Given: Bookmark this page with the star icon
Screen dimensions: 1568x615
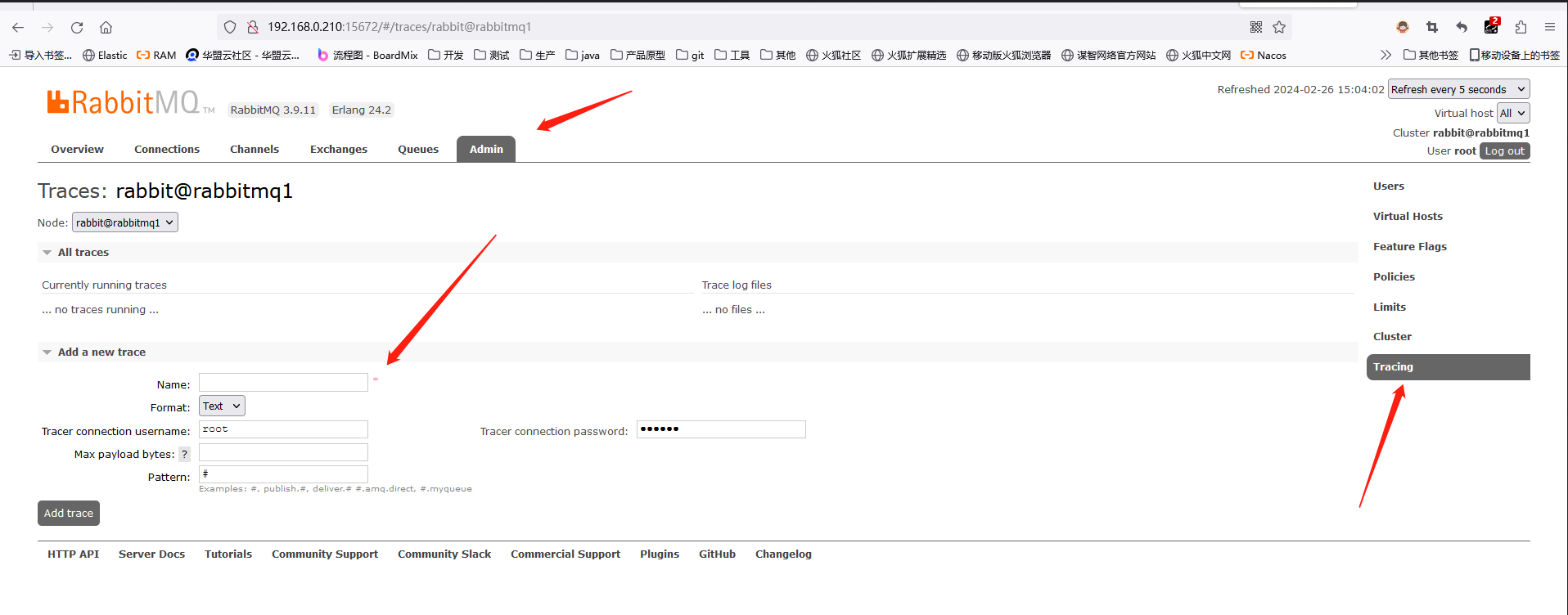Looking at the screenshot, I should (x=1279, y=27).
